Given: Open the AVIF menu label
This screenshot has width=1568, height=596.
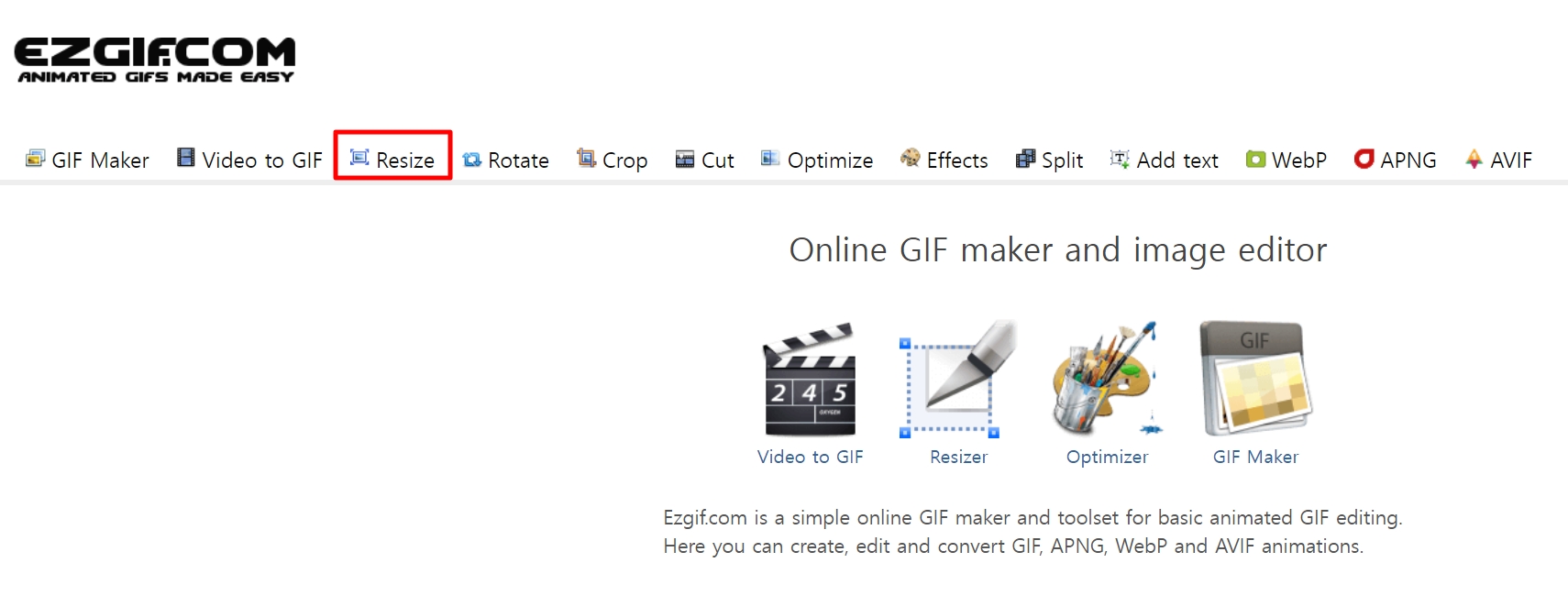Looking at the screenshot, I should pos(1511,160).
